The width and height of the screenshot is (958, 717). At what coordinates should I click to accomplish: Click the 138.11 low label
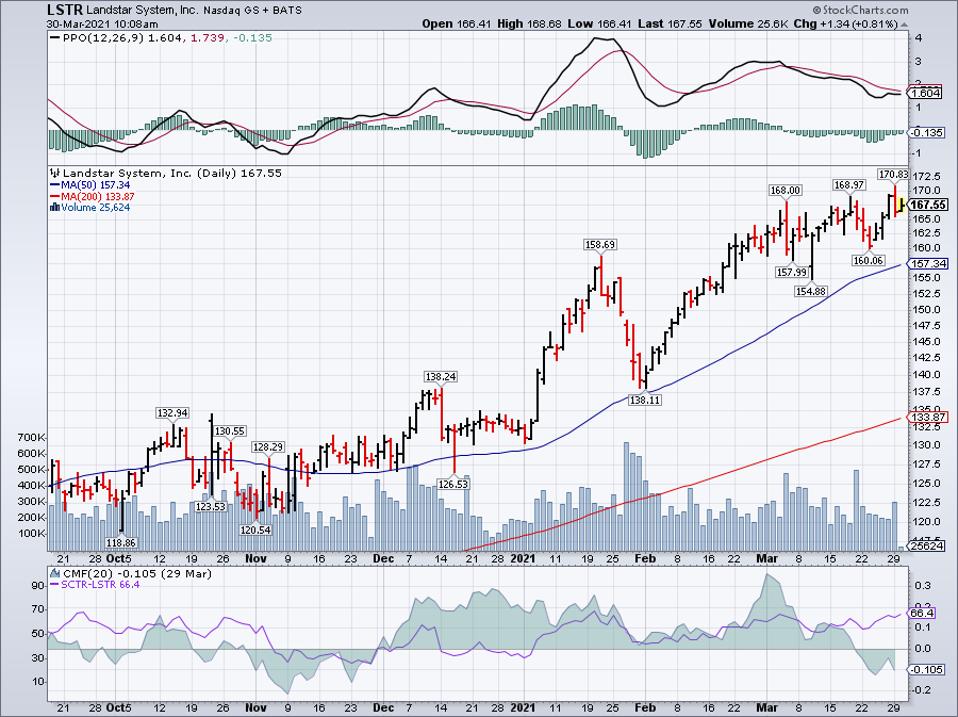645,400
